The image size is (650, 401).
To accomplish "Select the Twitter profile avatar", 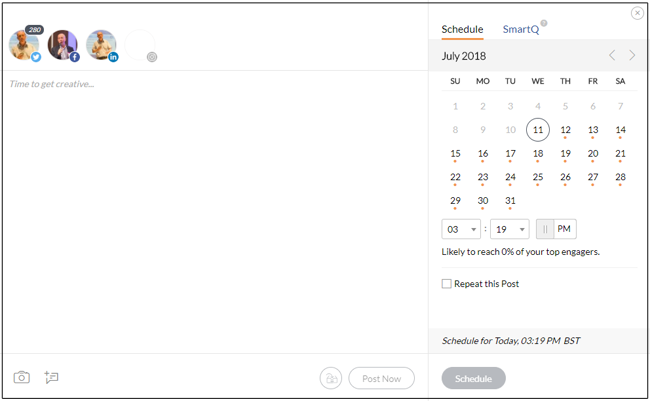I will click(x=23, y=45).
